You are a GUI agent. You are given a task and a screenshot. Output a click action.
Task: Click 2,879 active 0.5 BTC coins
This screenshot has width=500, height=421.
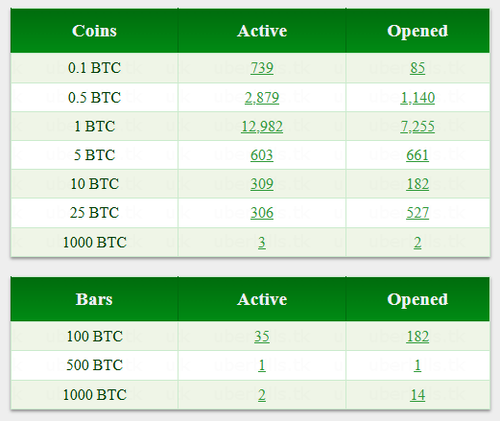(x=262, y=98)
